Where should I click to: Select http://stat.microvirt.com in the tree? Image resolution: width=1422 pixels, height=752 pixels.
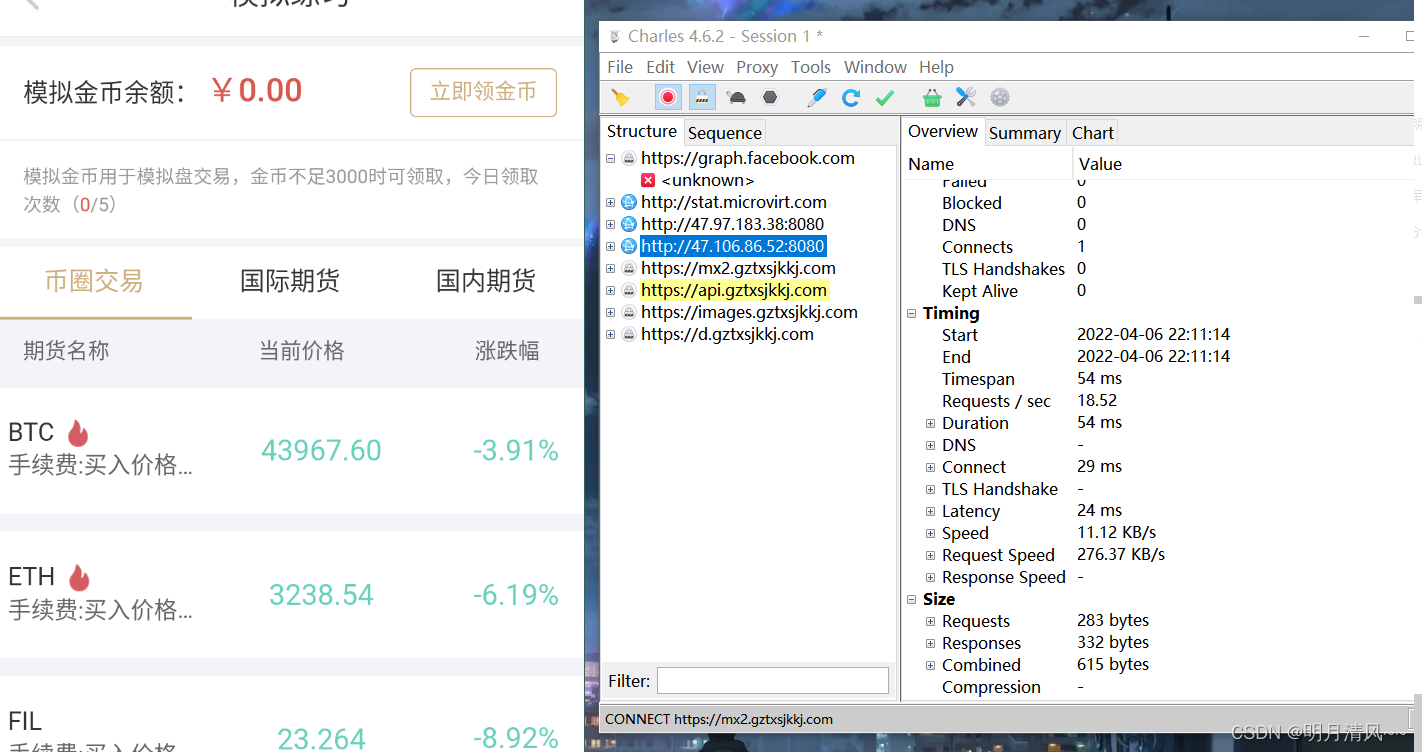(x=734, y=202)
